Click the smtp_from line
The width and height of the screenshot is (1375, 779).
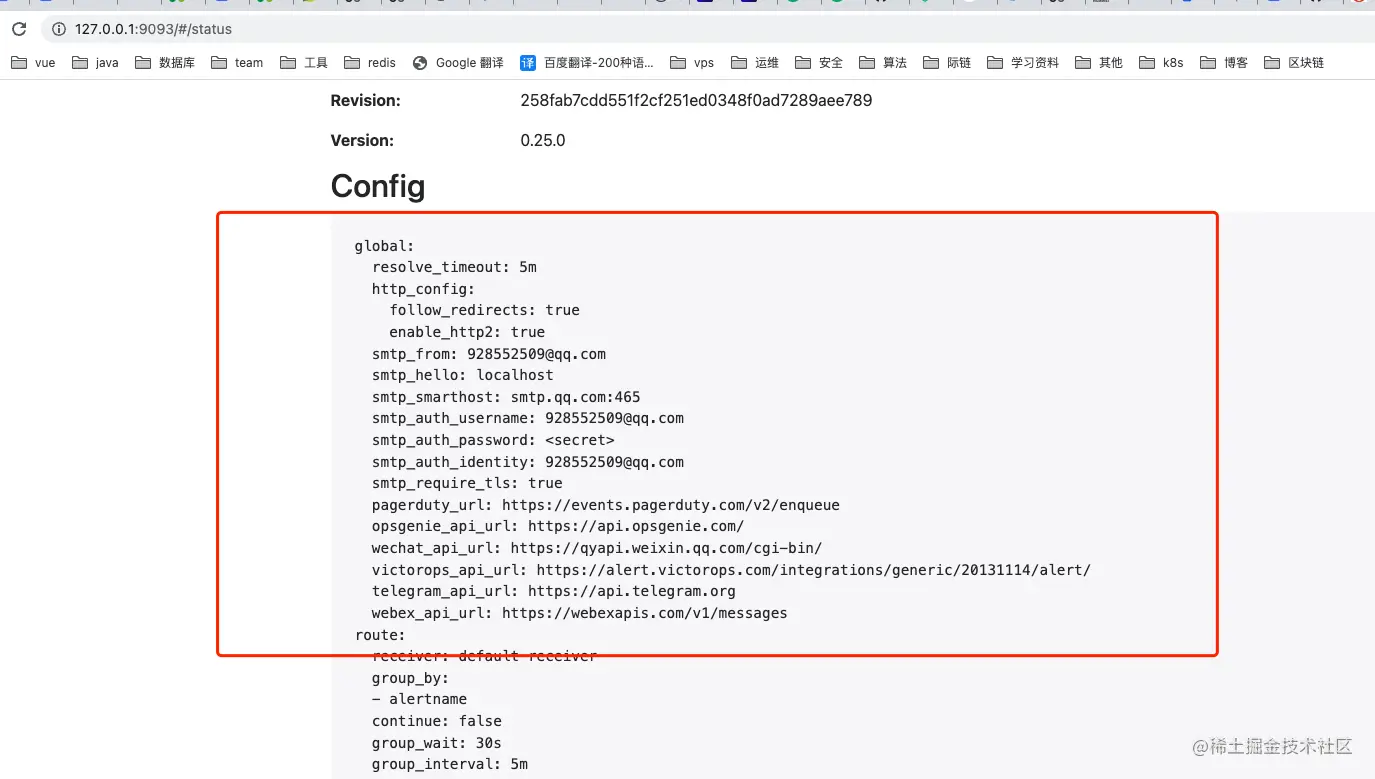489,354
